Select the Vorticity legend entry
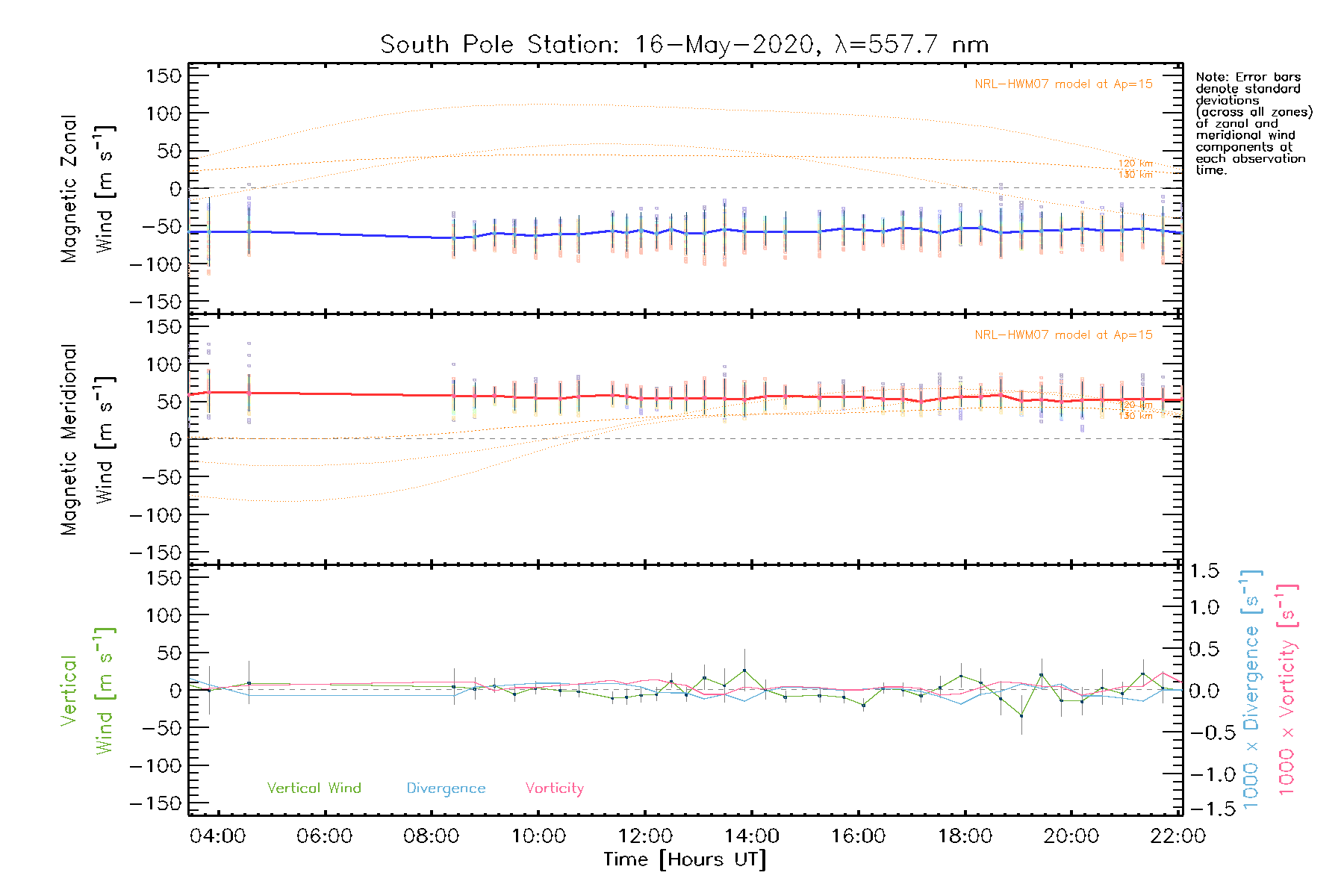This screenshot has width=1344, height=896. [554, 788]
